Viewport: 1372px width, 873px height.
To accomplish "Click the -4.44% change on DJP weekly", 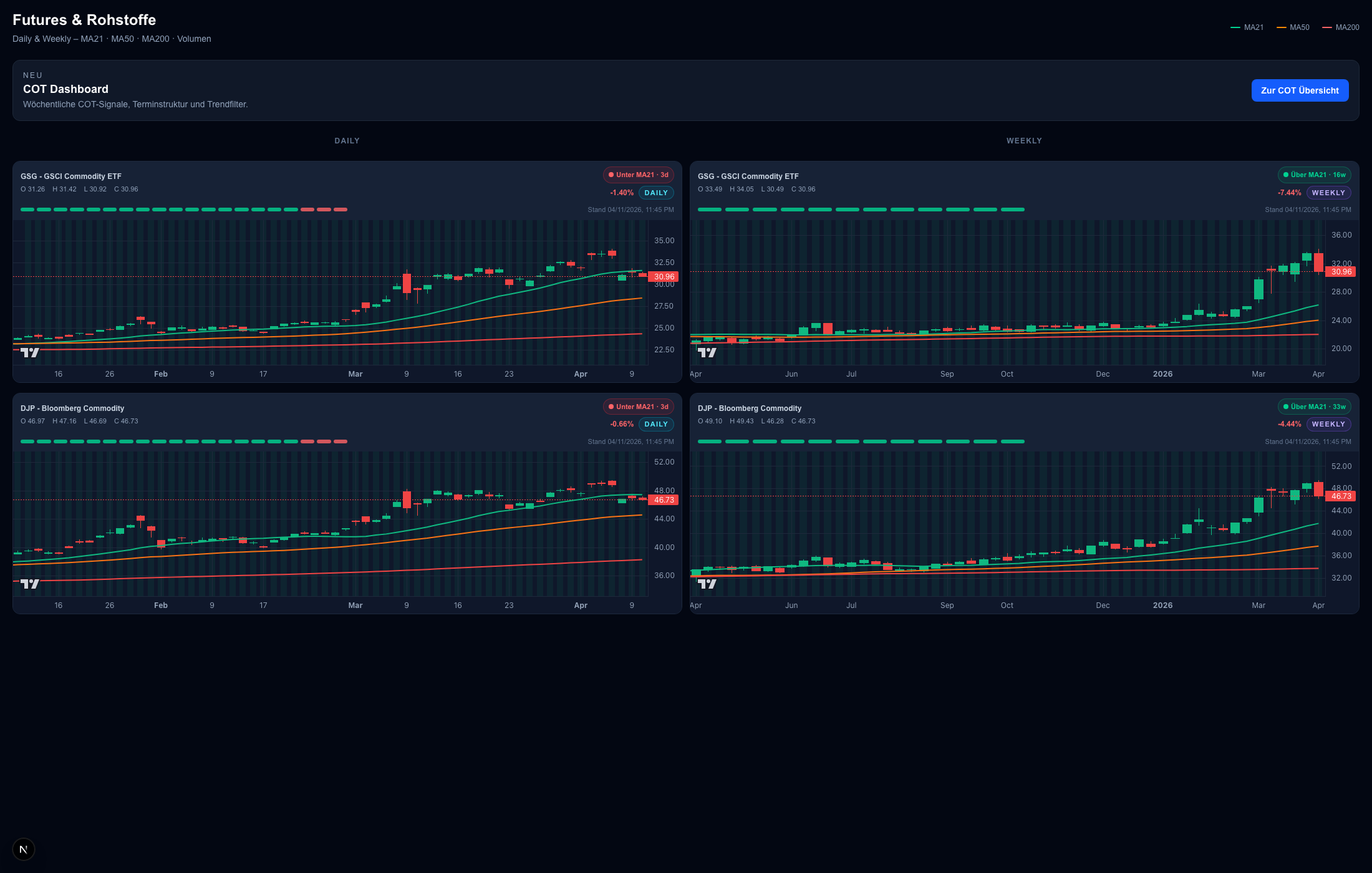I will coord(1289,424).
